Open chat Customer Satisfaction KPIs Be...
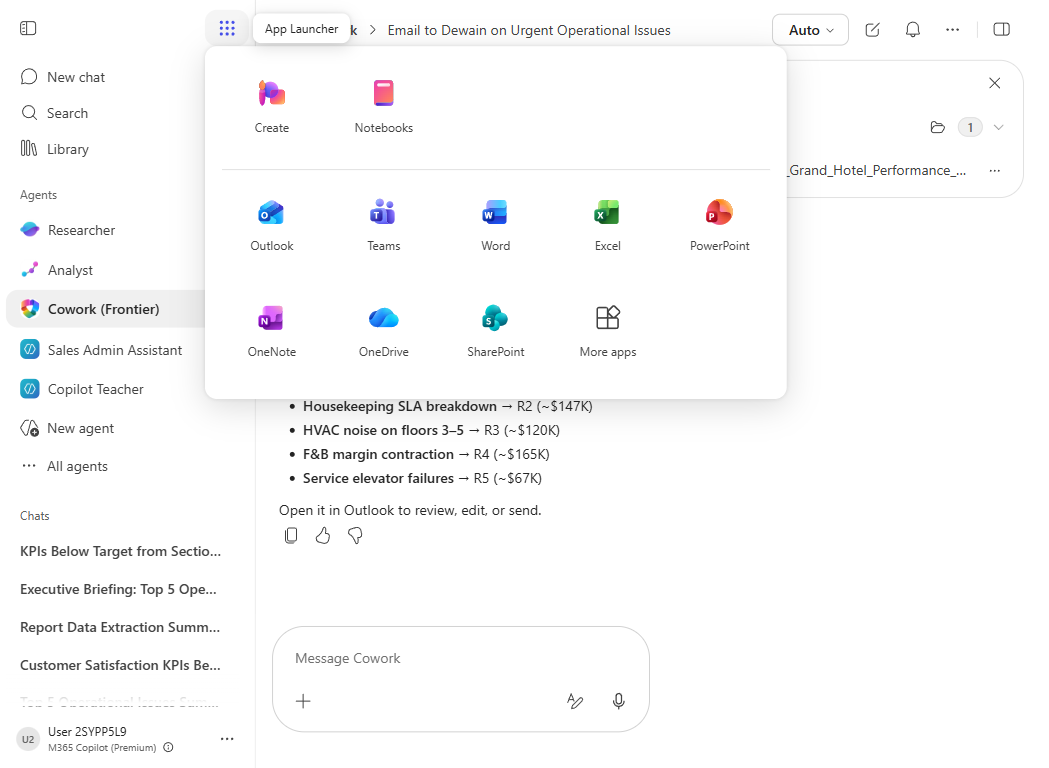The image size is (1049, 768). pyautogui.click(x=120, y=666)
